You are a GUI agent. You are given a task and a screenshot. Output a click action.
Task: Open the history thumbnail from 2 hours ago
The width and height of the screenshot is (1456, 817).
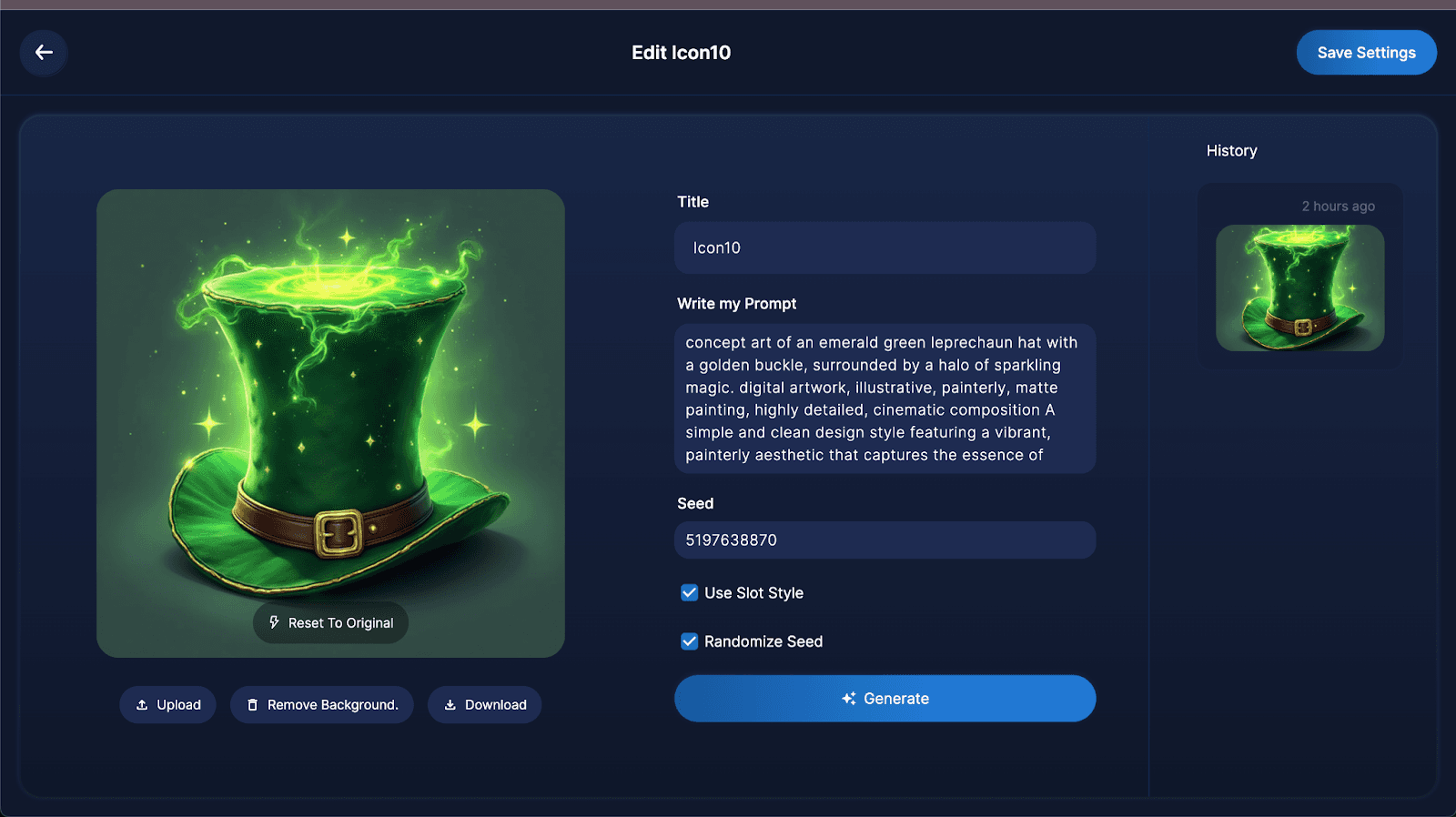[x=1299, y=287]
